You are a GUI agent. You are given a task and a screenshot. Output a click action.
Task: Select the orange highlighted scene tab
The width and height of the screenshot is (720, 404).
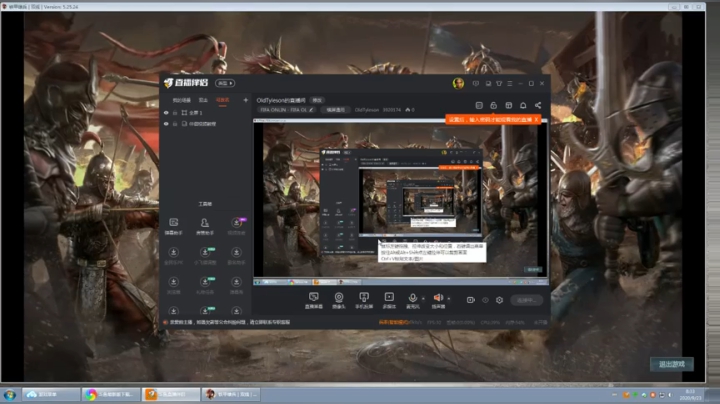point(222,100)
